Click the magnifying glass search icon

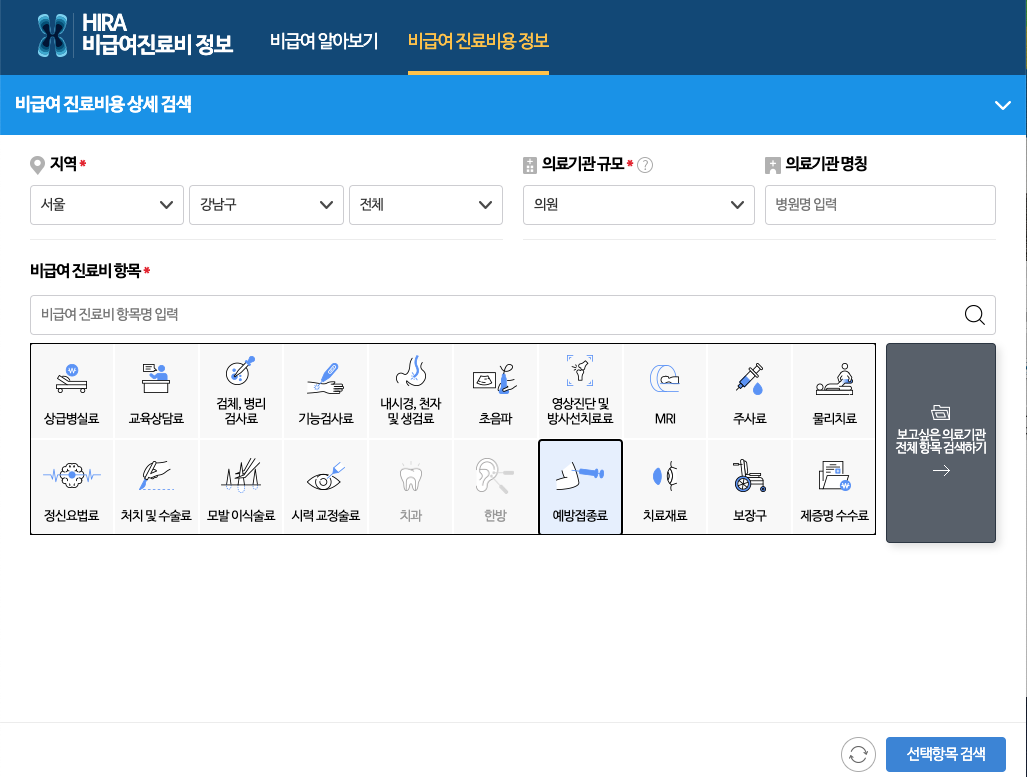973,314
